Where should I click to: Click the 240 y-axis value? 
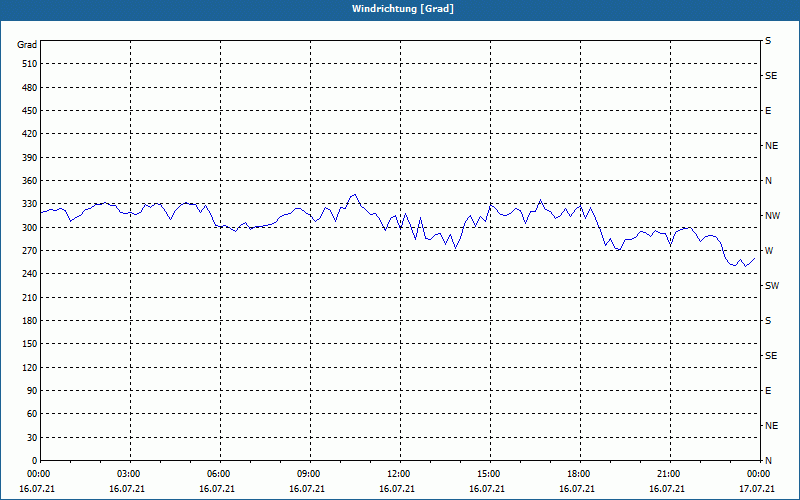coord(30,274)
